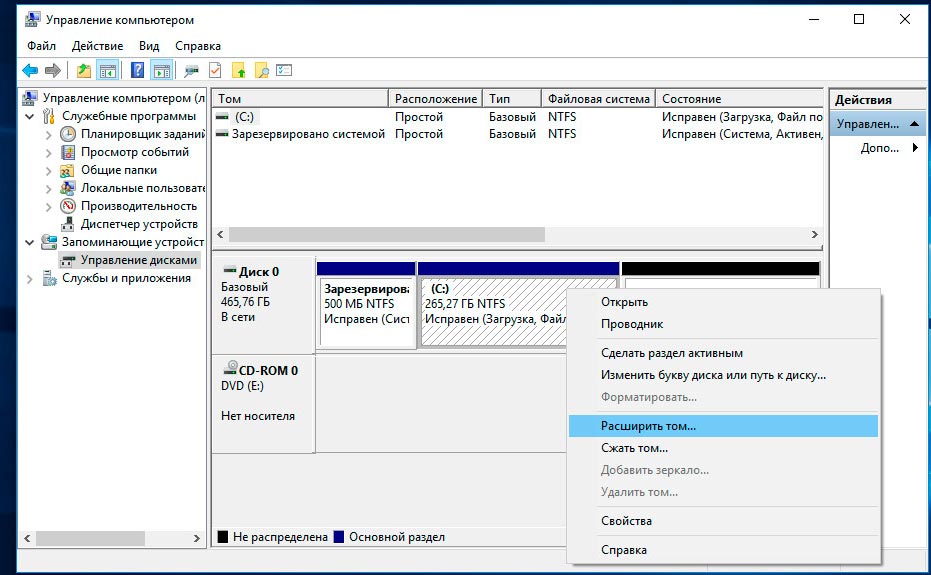931x575 pixels.
Task: Collapse the Служебные программы tree node
Action: 30,116
